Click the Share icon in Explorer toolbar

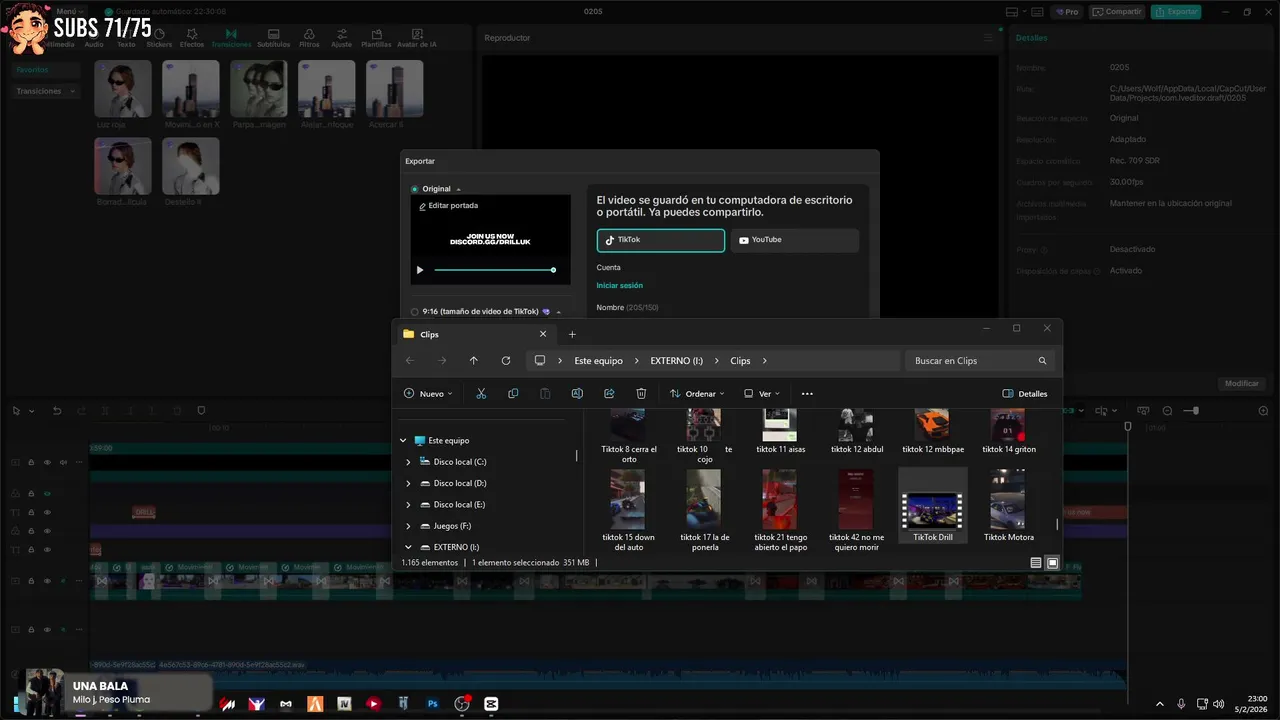tap(609, 394)
